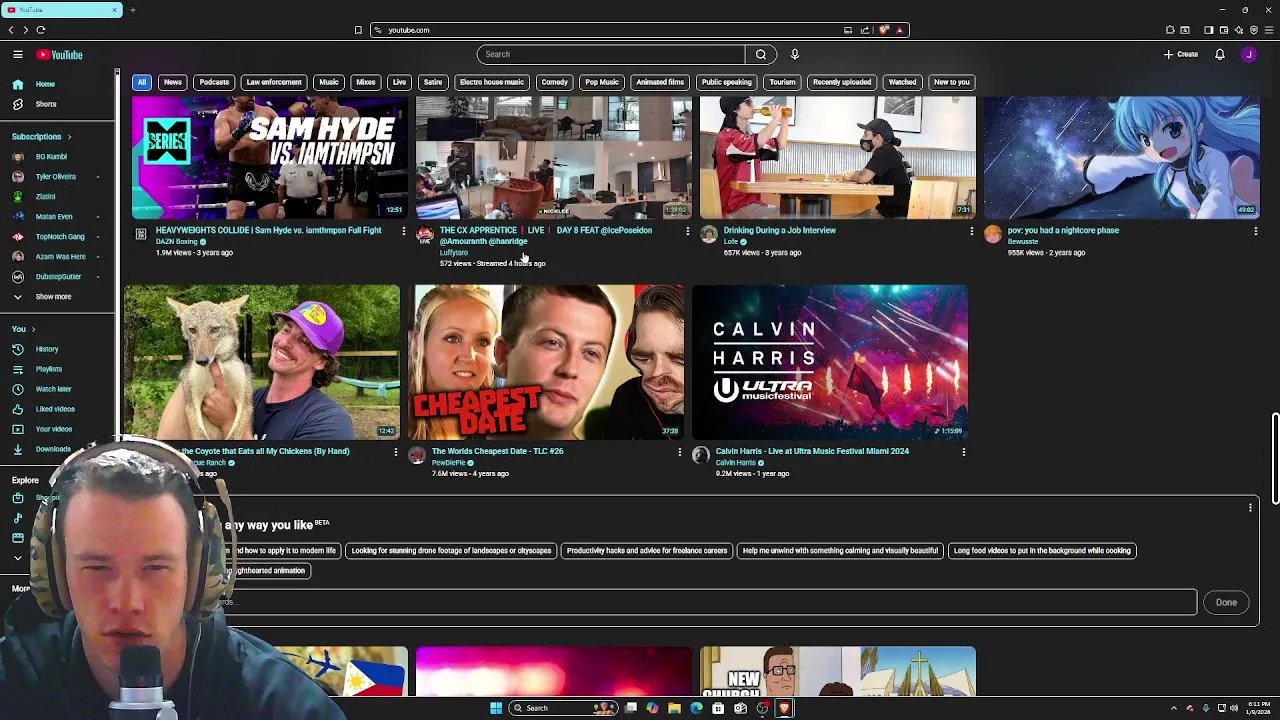The height and width of the screenshot is (720, 1280).
Task: Click the YouTube search input field
Action: pos(611,54)
